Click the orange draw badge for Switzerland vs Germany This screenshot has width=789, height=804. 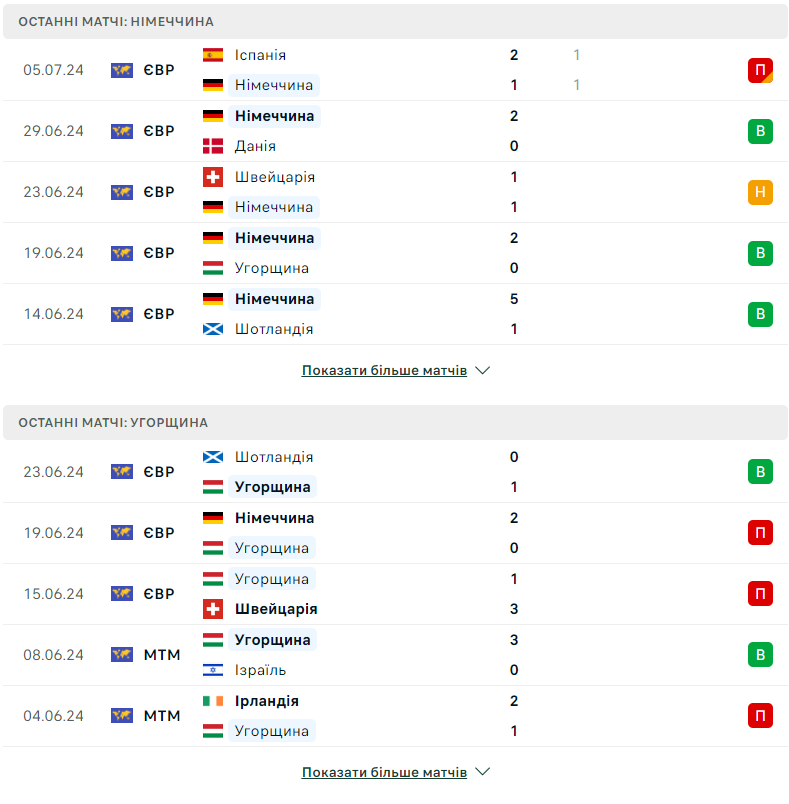coord(760,192)
